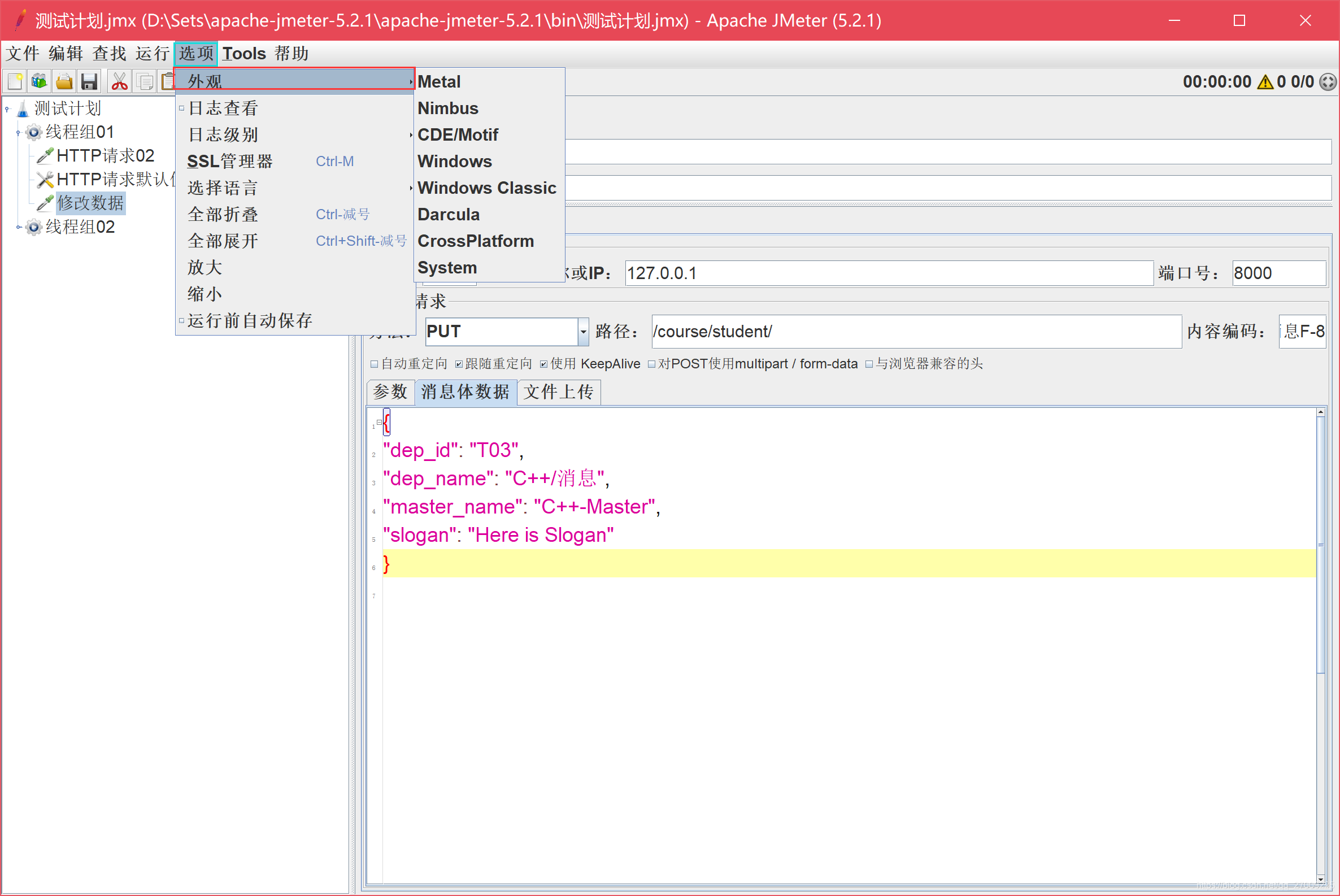Click the 端口号 field containing 8000

[x=1279, y=273]
